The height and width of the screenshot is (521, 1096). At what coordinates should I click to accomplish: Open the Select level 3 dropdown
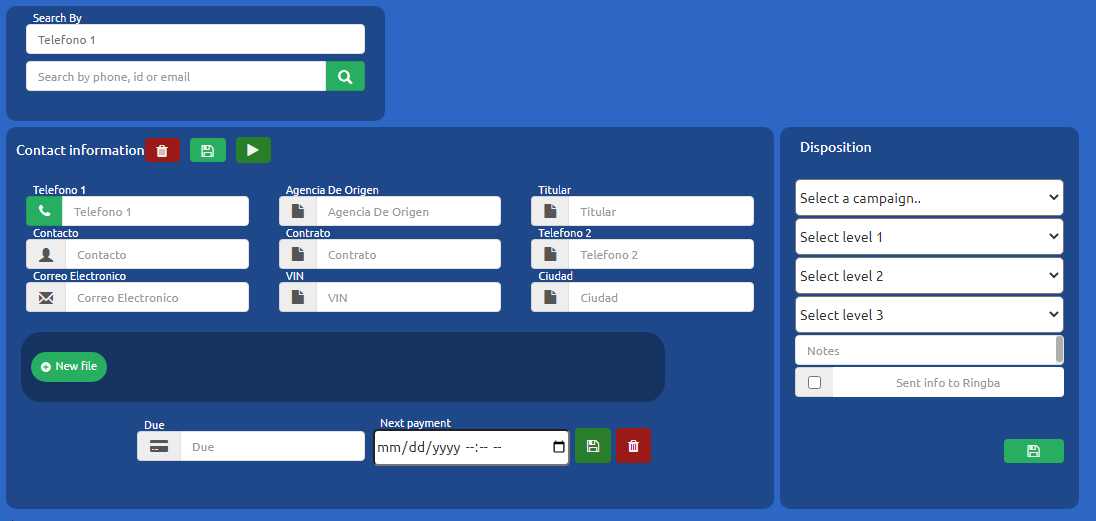click(928, 315)
